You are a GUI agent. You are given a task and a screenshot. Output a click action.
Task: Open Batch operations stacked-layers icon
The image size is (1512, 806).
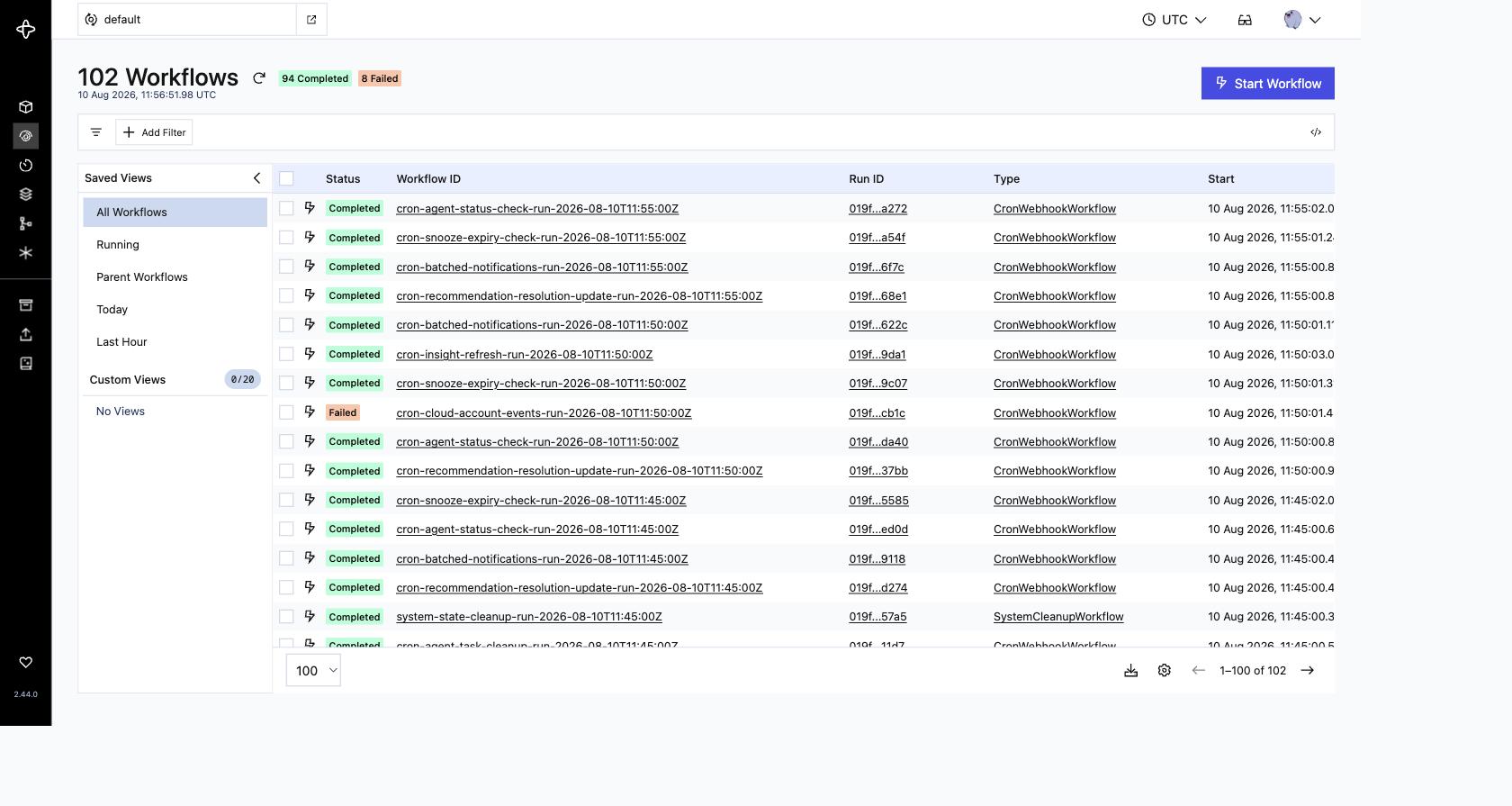click(x=26, y=195)
